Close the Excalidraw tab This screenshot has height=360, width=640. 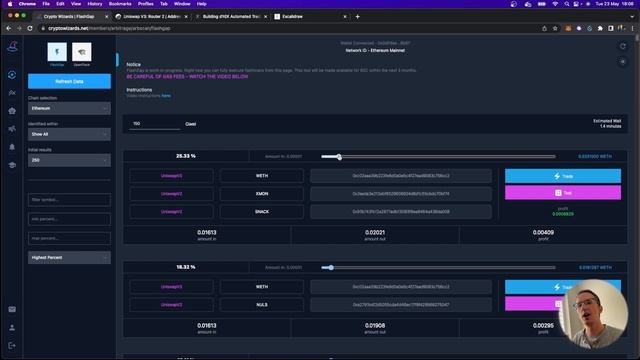tap(345, 16)
